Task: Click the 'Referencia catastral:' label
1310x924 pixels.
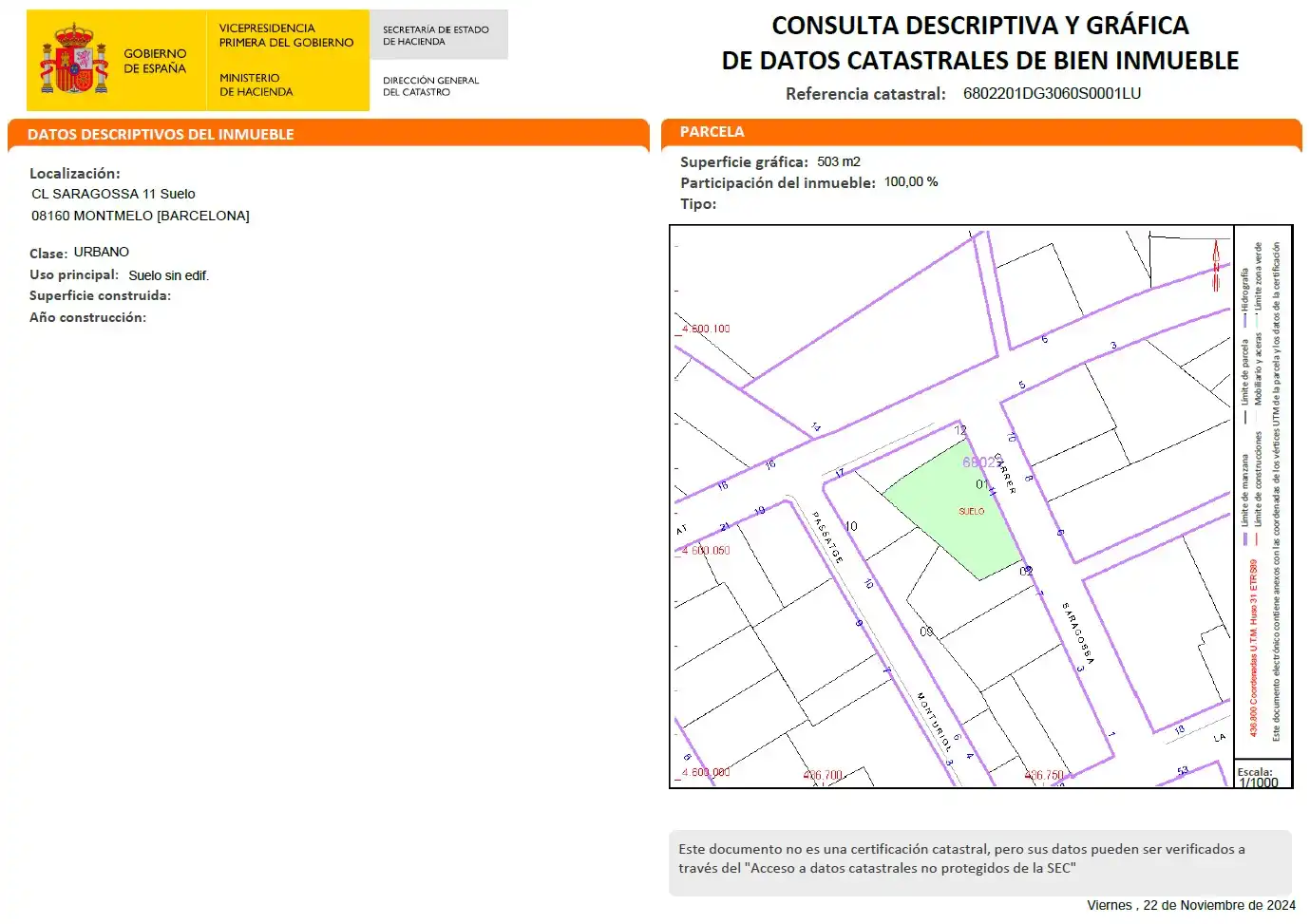Action: (865, 94)
